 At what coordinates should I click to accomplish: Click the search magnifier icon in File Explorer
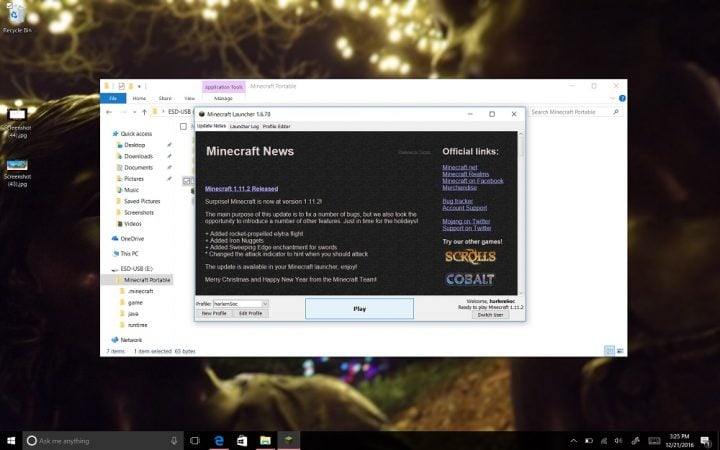point(616,112)
